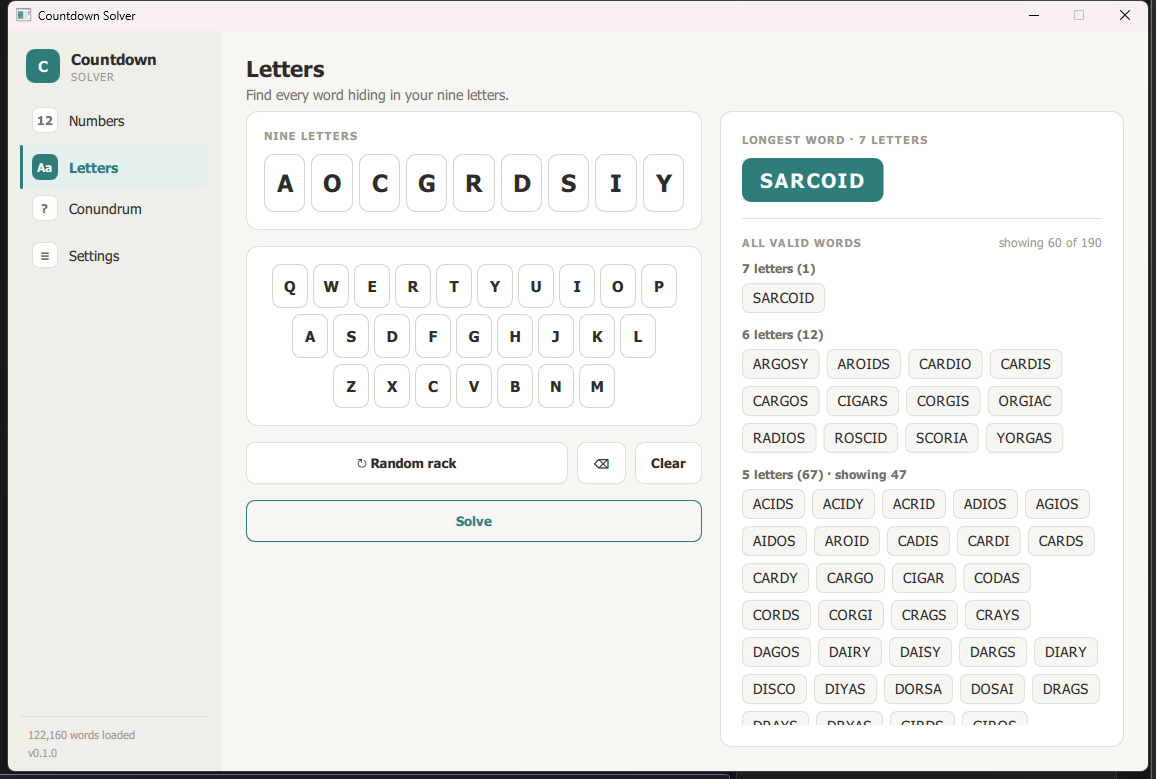
Task: Select the ACRID word chip
Action: pos(913,504)
